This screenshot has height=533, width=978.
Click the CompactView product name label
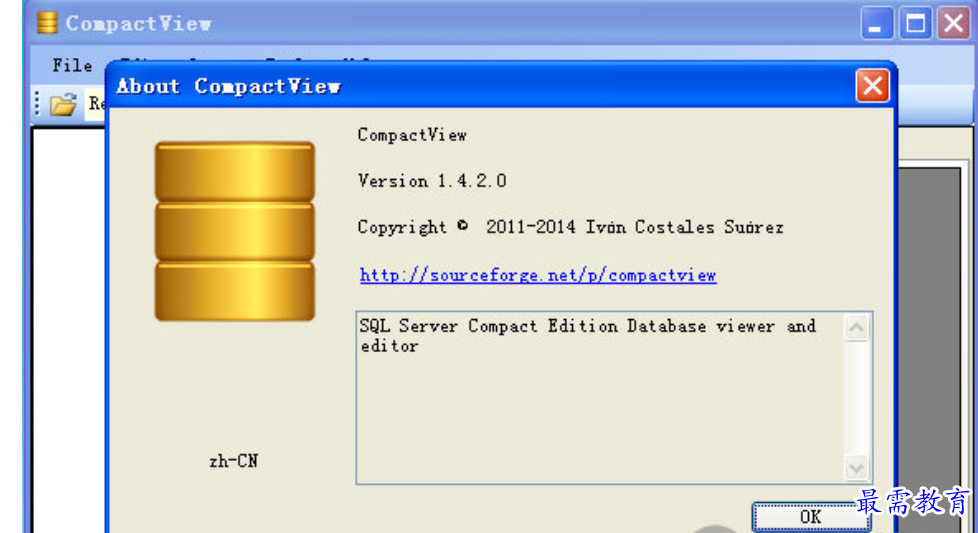click(x=412, y=135)
